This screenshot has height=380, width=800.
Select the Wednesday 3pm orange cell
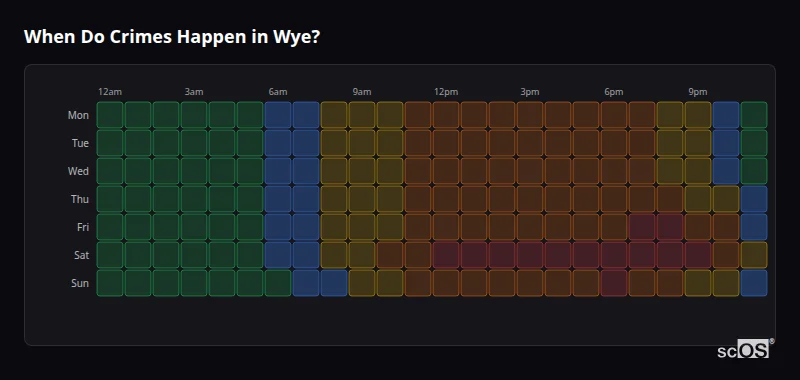point(530,171)
